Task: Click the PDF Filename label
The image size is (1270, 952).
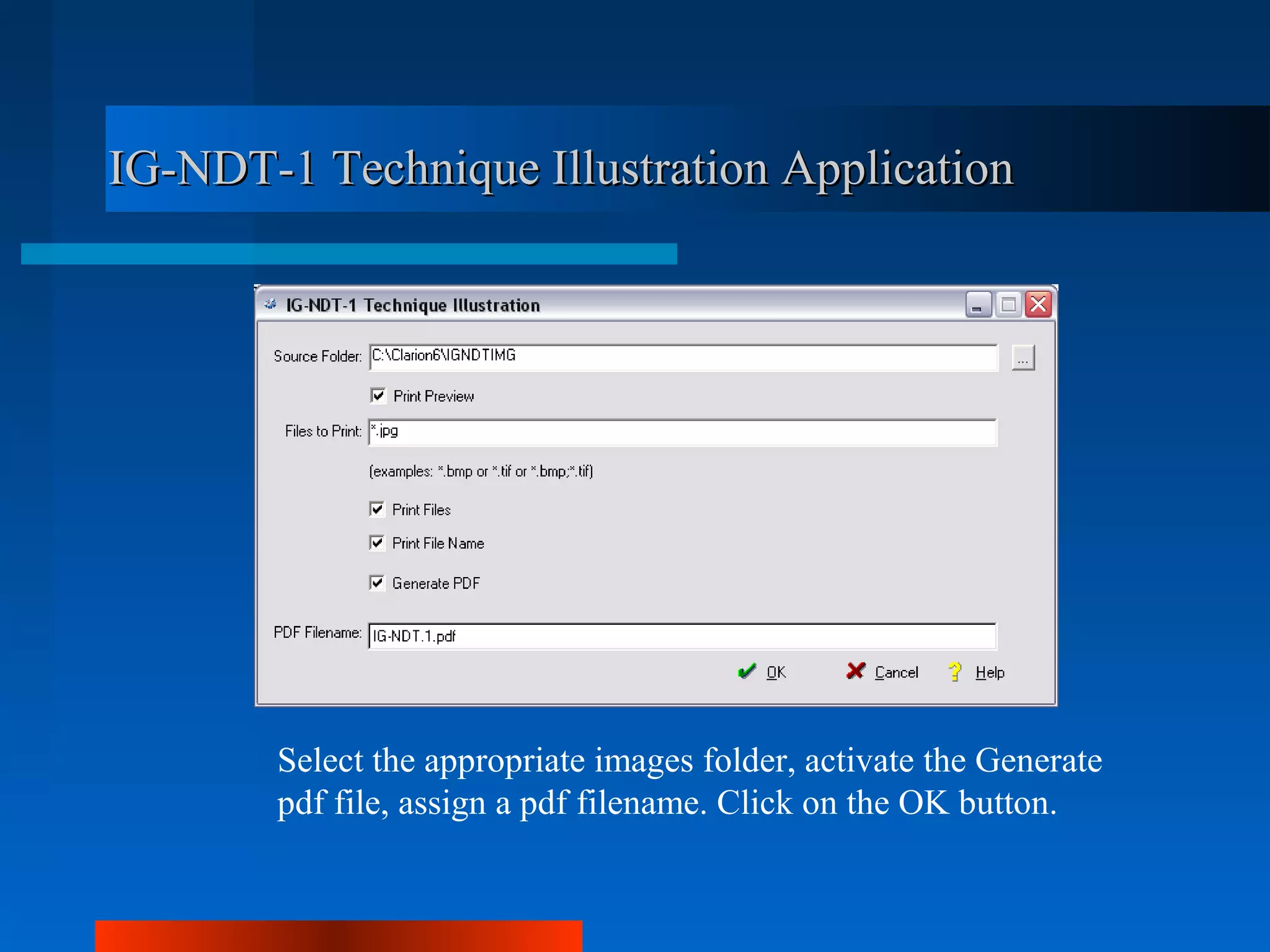Action: [x=317, y=633]
